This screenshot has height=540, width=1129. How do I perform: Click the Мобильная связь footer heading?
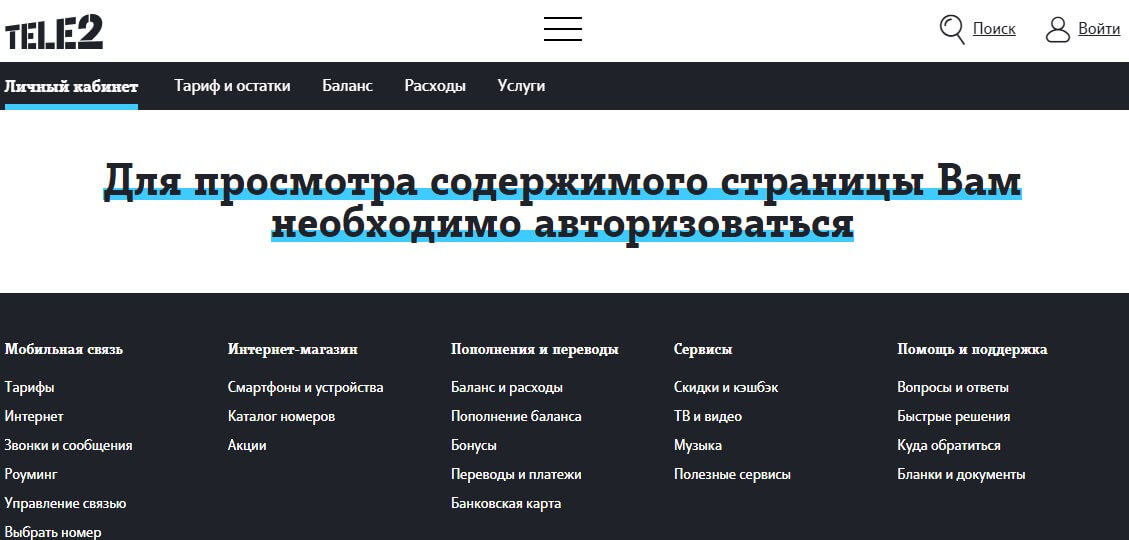tap(63, 349)
